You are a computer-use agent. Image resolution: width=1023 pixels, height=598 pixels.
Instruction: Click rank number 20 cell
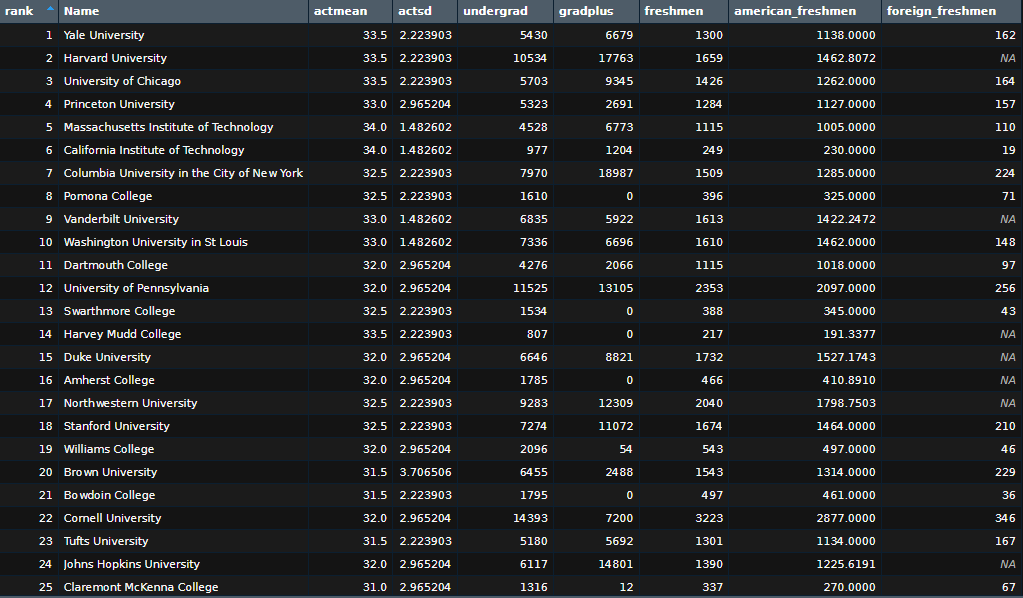tap(45, 472)
